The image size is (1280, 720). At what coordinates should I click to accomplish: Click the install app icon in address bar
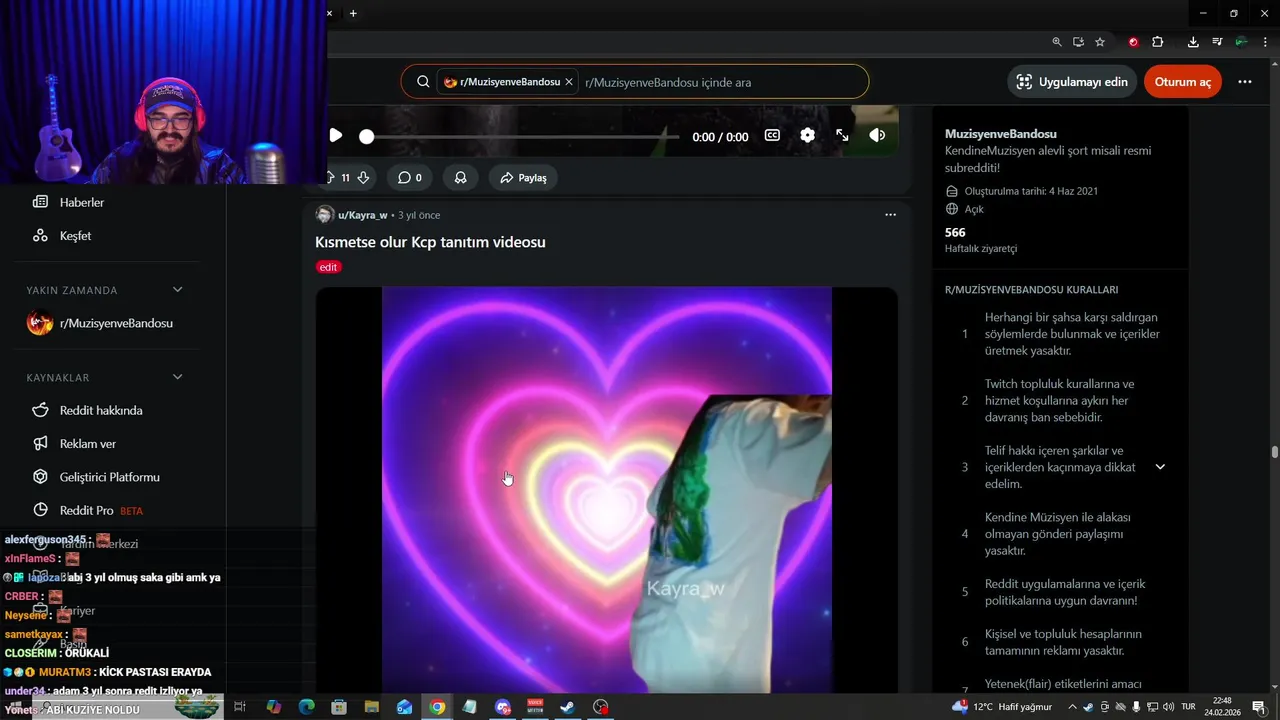(1078, 42)
